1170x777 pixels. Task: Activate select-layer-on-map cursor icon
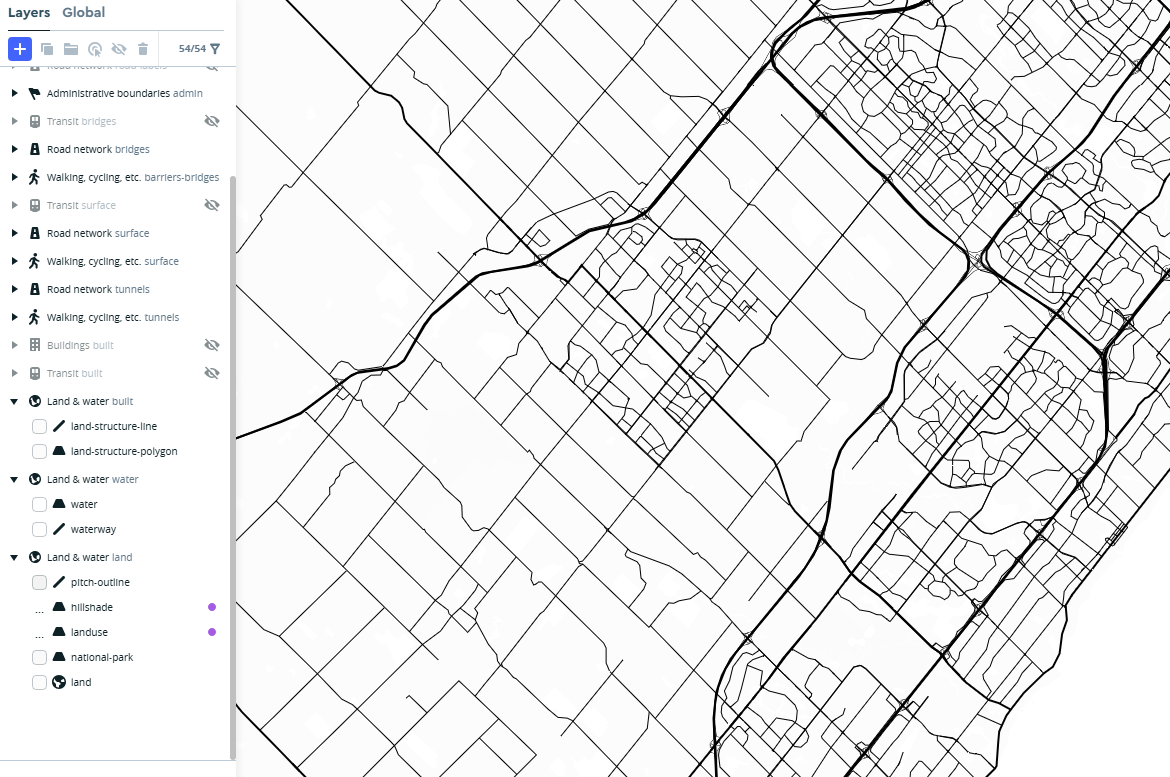tap(95, 48)
